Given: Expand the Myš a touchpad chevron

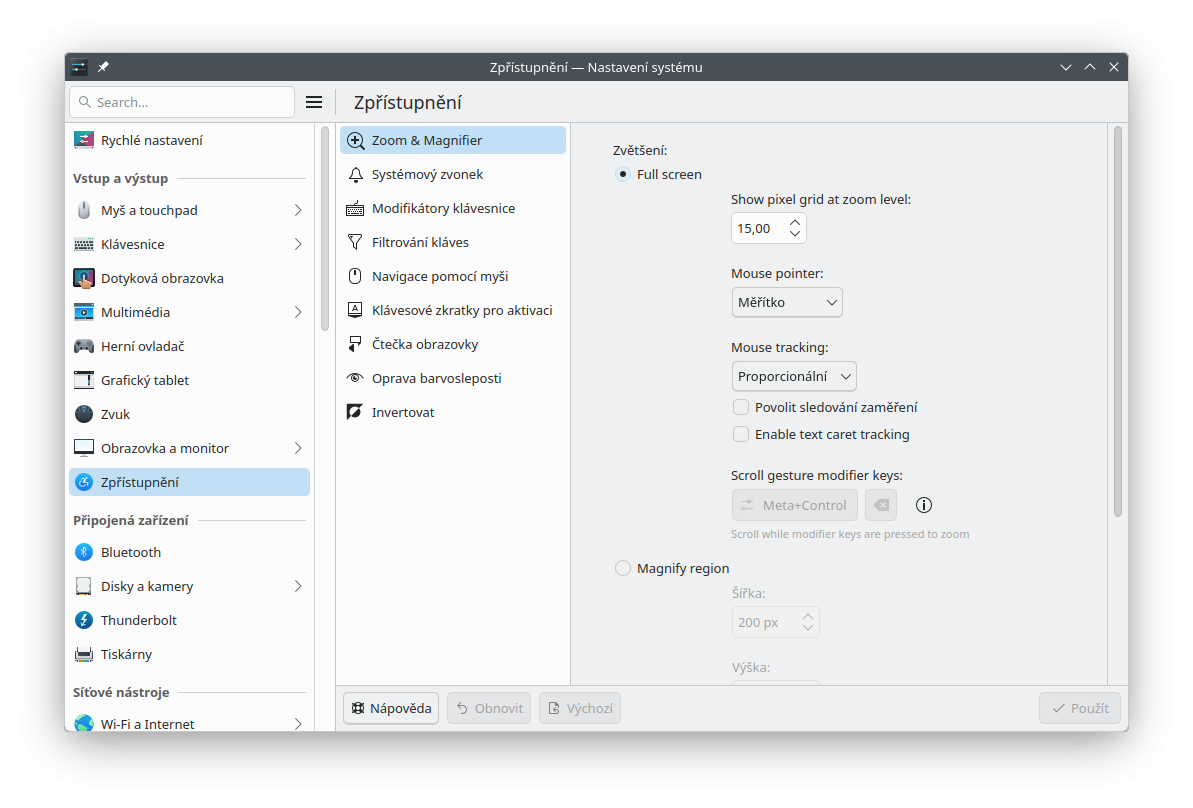Looking at the screenshot, I should (298, 210).
